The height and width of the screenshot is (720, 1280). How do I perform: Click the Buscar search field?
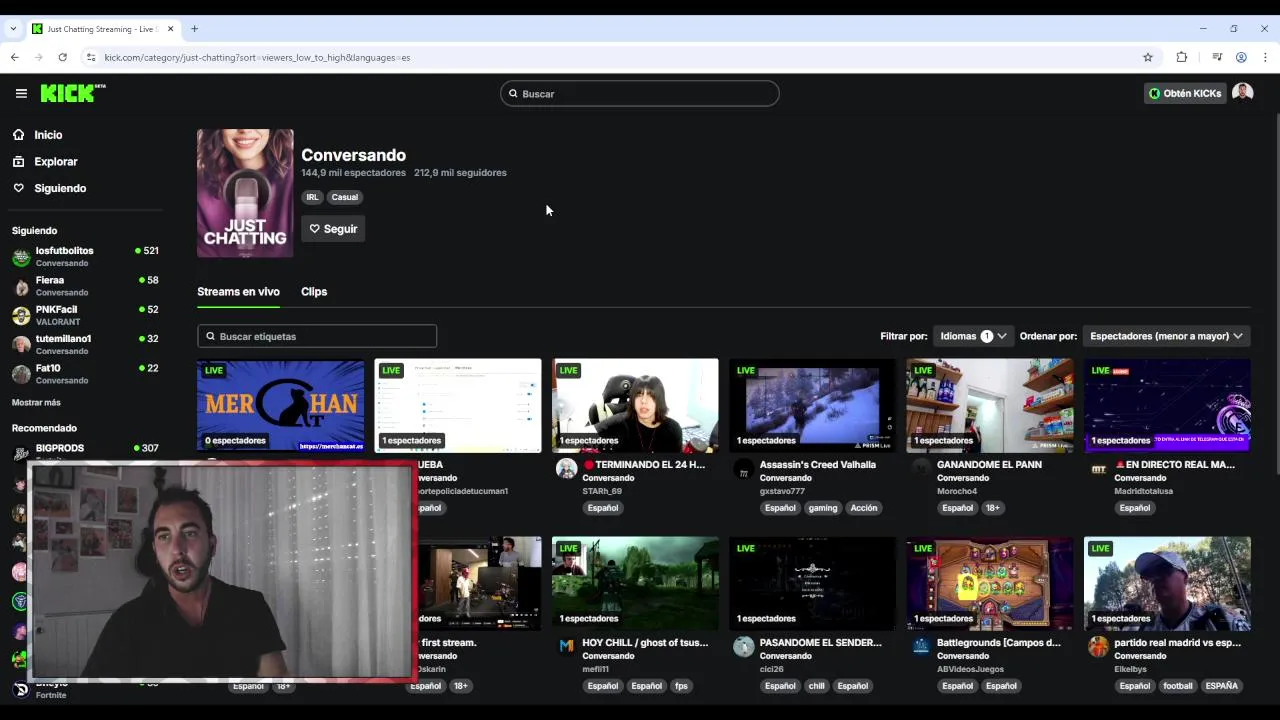click(640, 94)
